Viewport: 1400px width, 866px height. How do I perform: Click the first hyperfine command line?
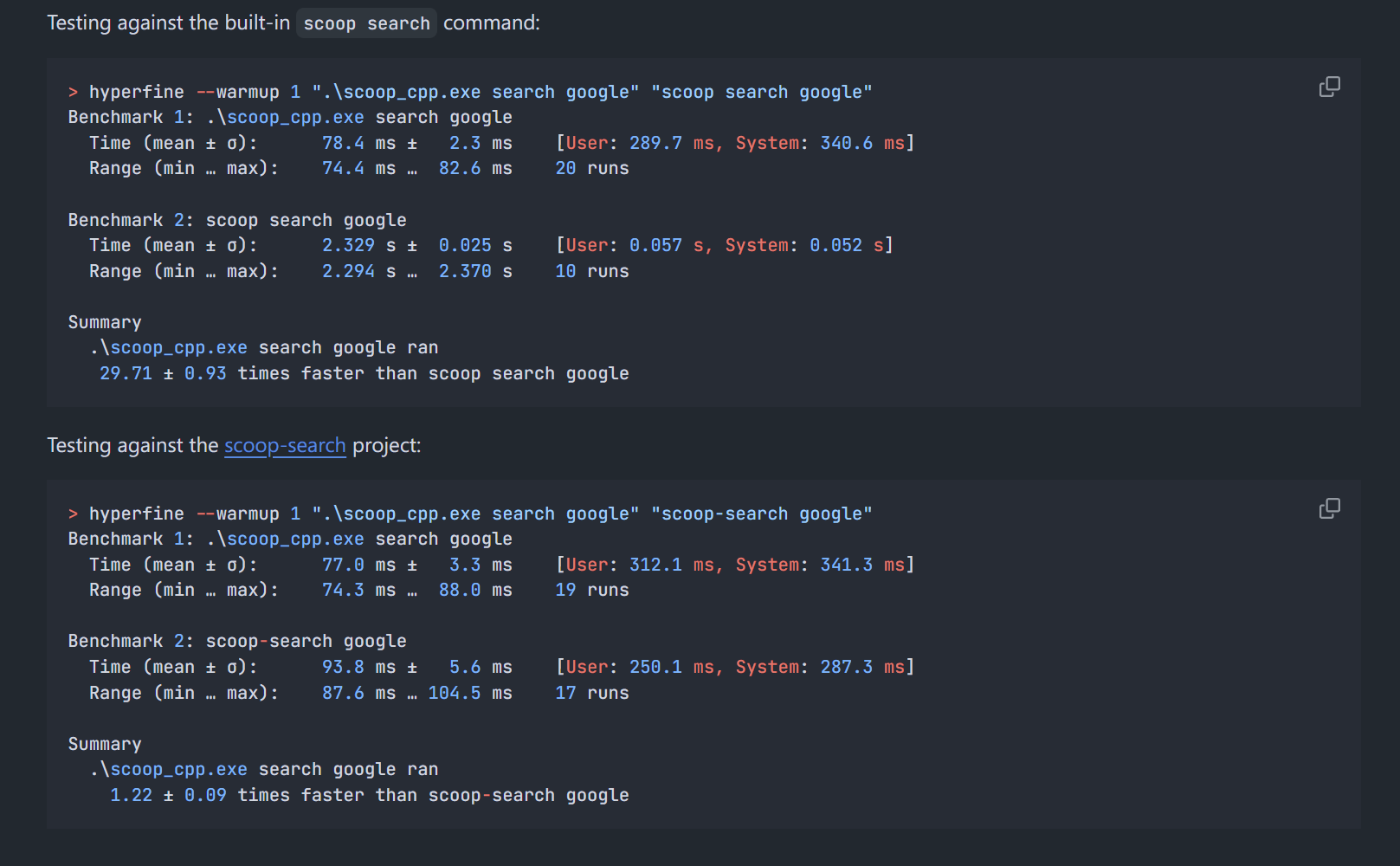(x=470, y=92)
